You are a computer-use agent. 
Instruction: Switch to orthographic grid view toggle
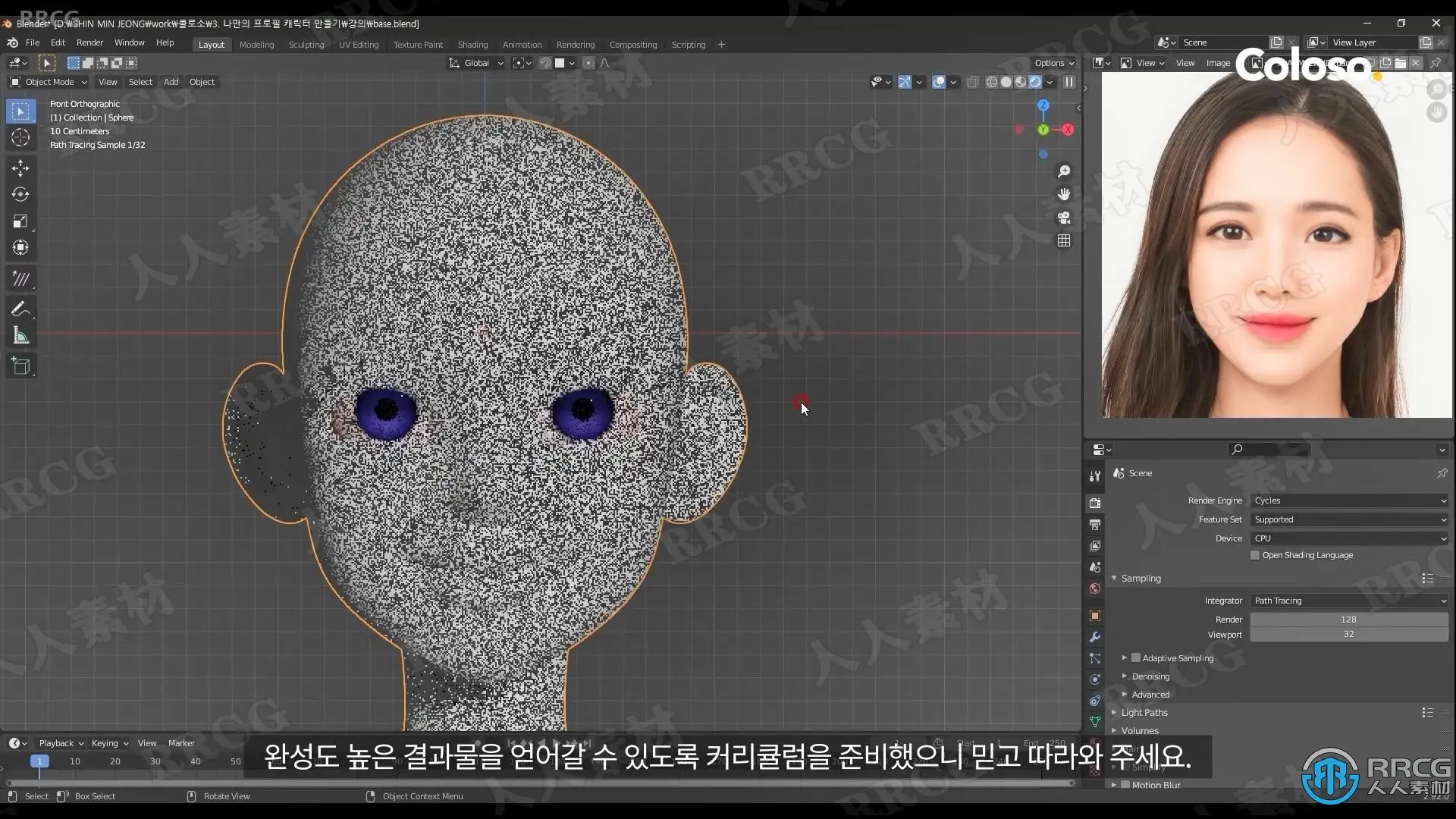(1064, 240)
